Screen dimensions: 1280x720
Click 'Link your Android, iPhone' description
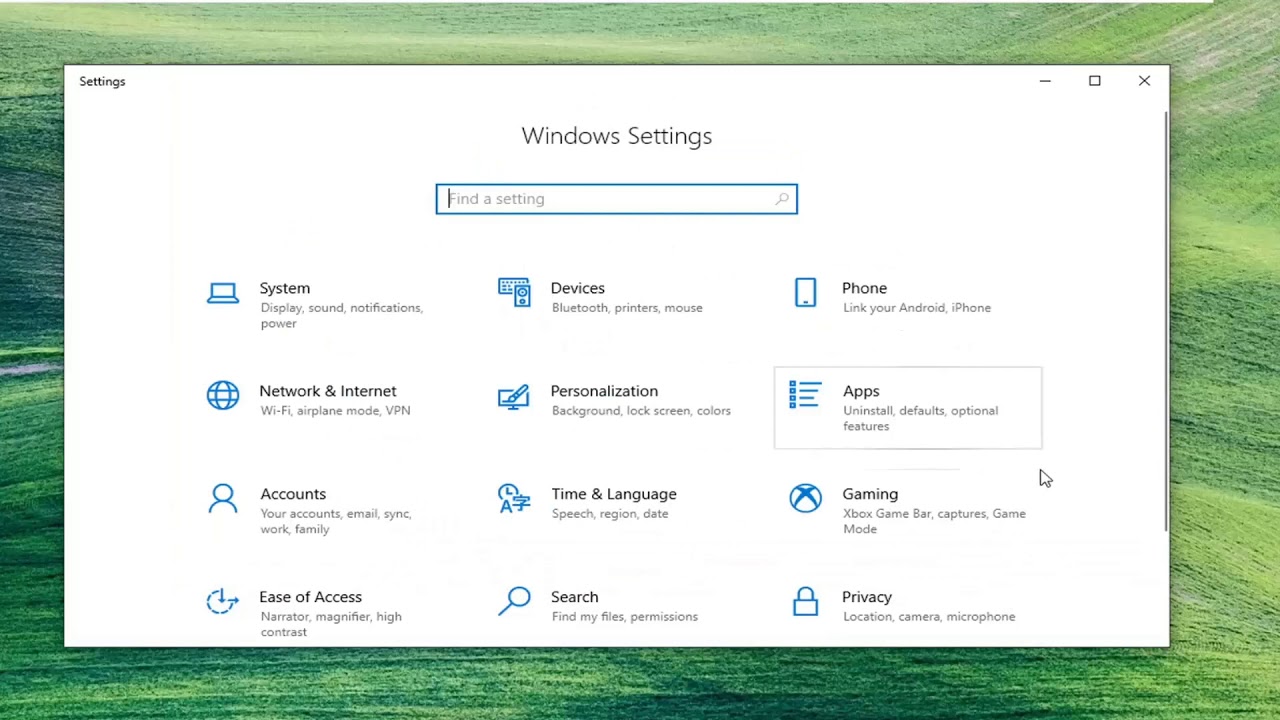pyautogui.click(x=917, y=308)
